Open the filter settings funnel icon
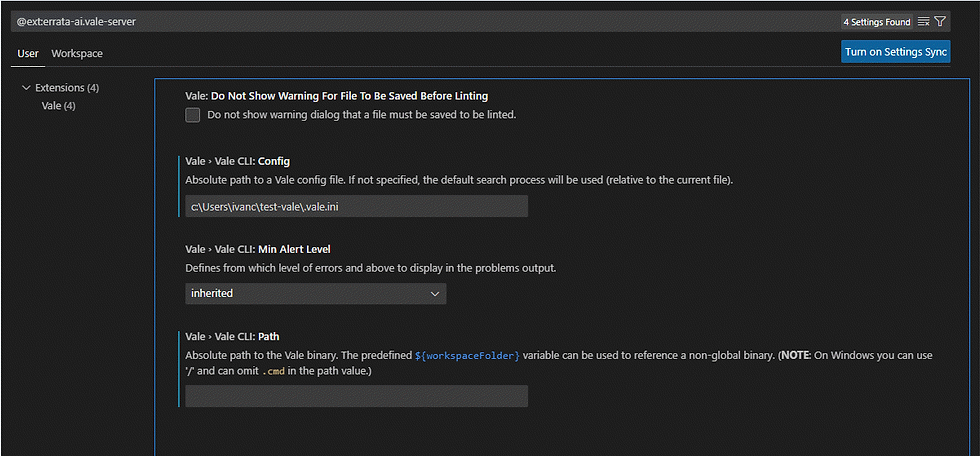 [939, 22]
